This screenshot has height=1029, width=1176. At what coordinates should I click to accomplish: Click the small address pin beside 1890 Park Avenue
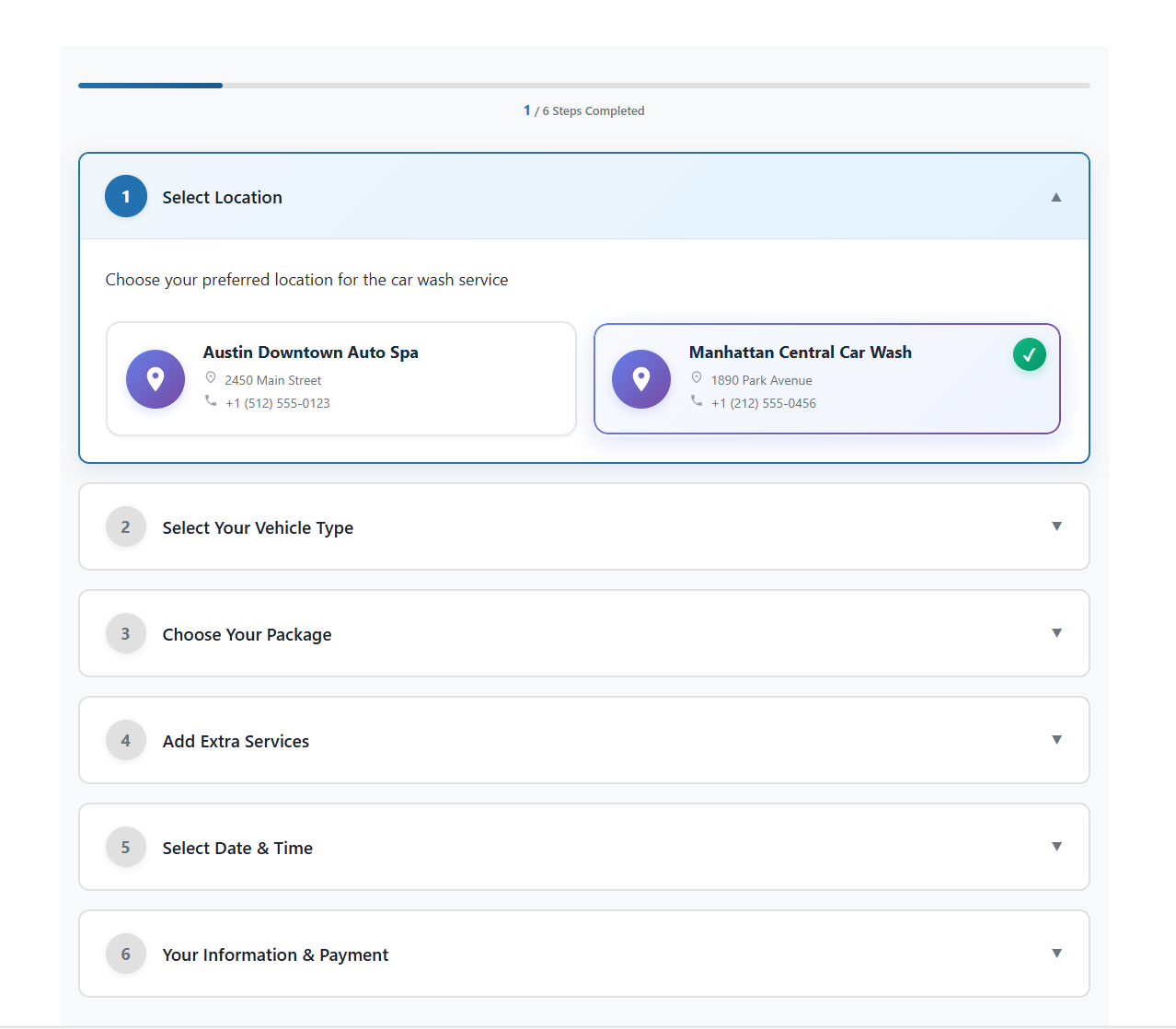pos(697,378)
